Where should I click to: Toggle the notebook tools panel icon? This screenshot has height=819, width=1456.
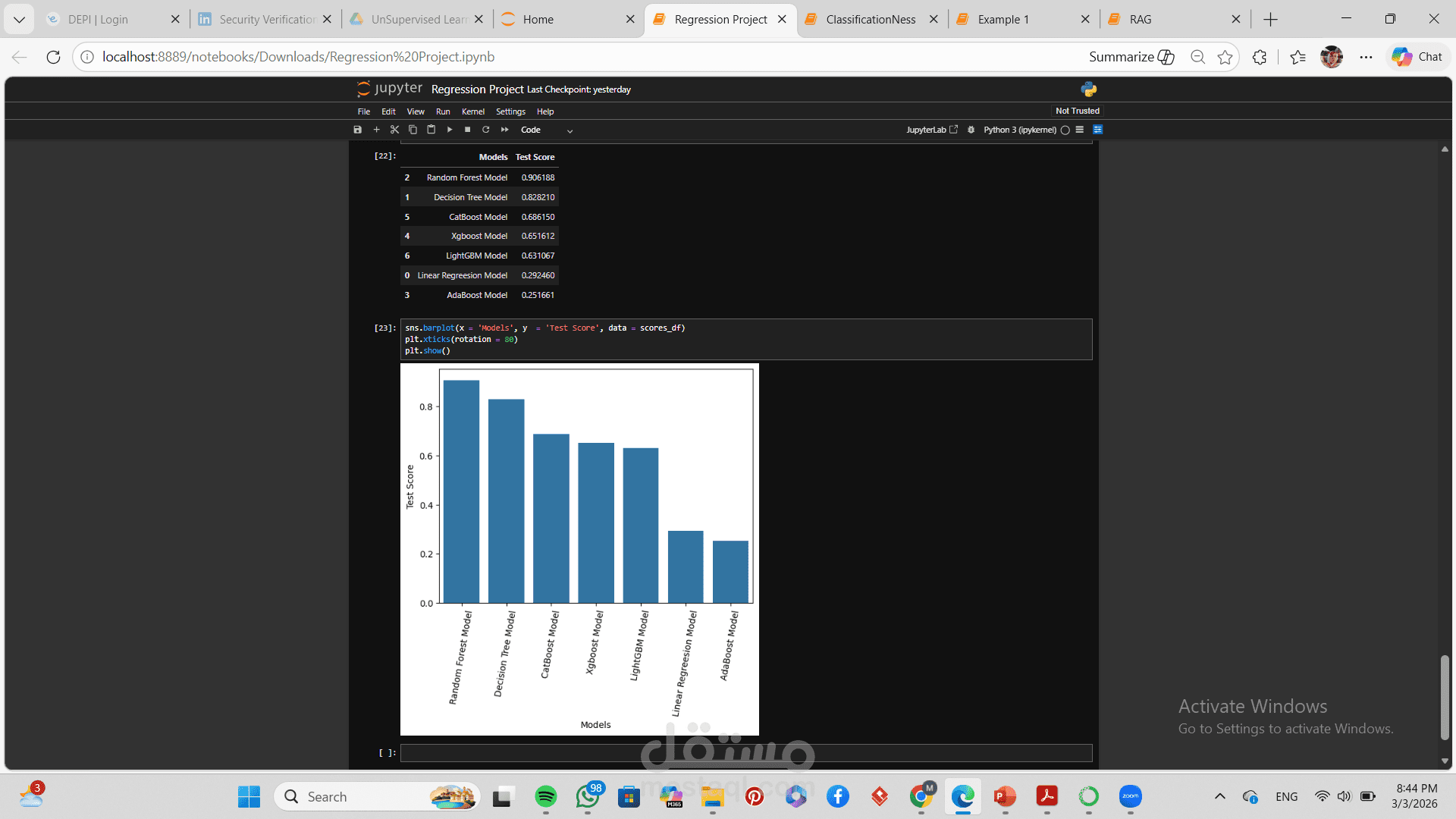[x=1099, y=130]
